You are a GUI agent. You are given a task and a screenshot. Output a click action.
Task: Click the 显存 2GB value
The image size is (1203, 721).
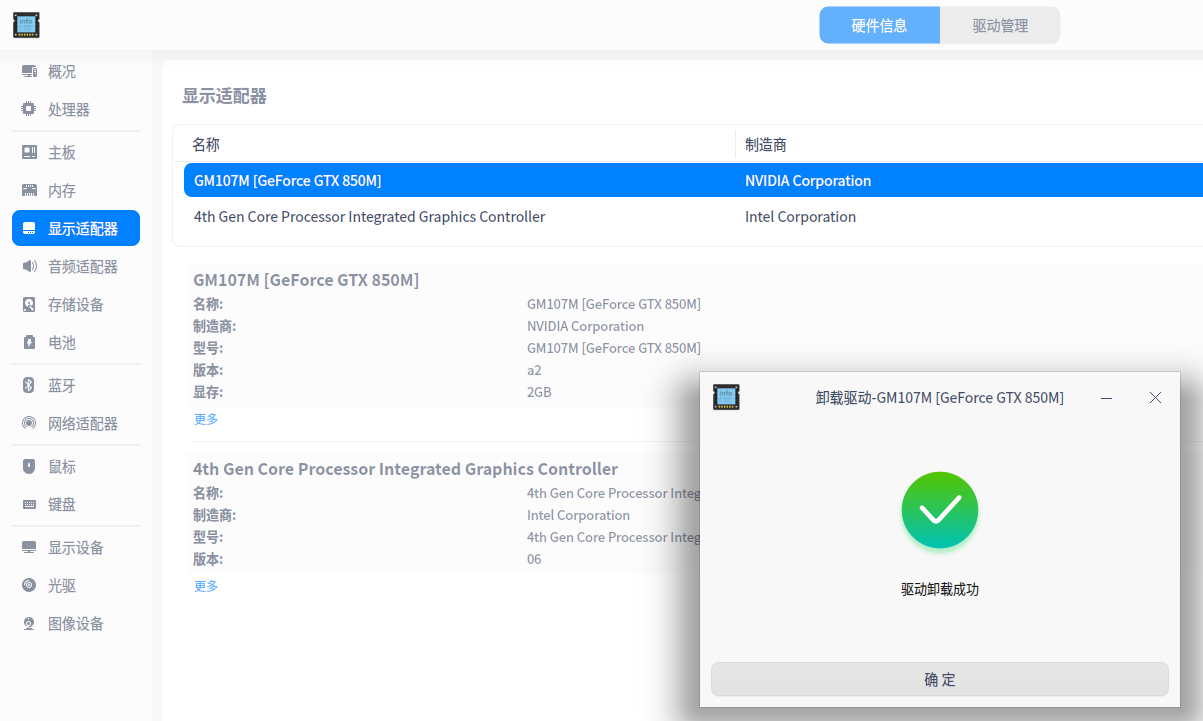[539, 392]
